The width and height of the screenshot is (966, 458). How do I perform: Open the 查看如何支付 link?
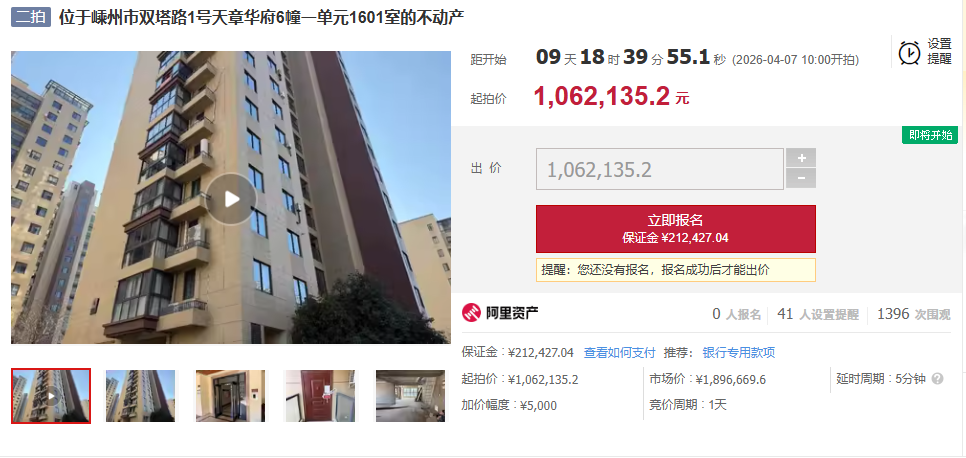(x=619, y=353)
